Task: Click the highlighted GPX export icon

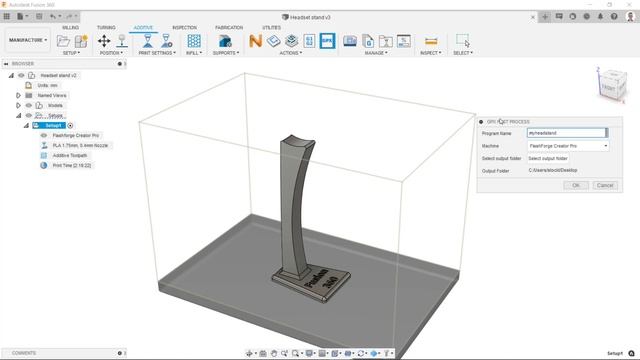Action: 327,41
